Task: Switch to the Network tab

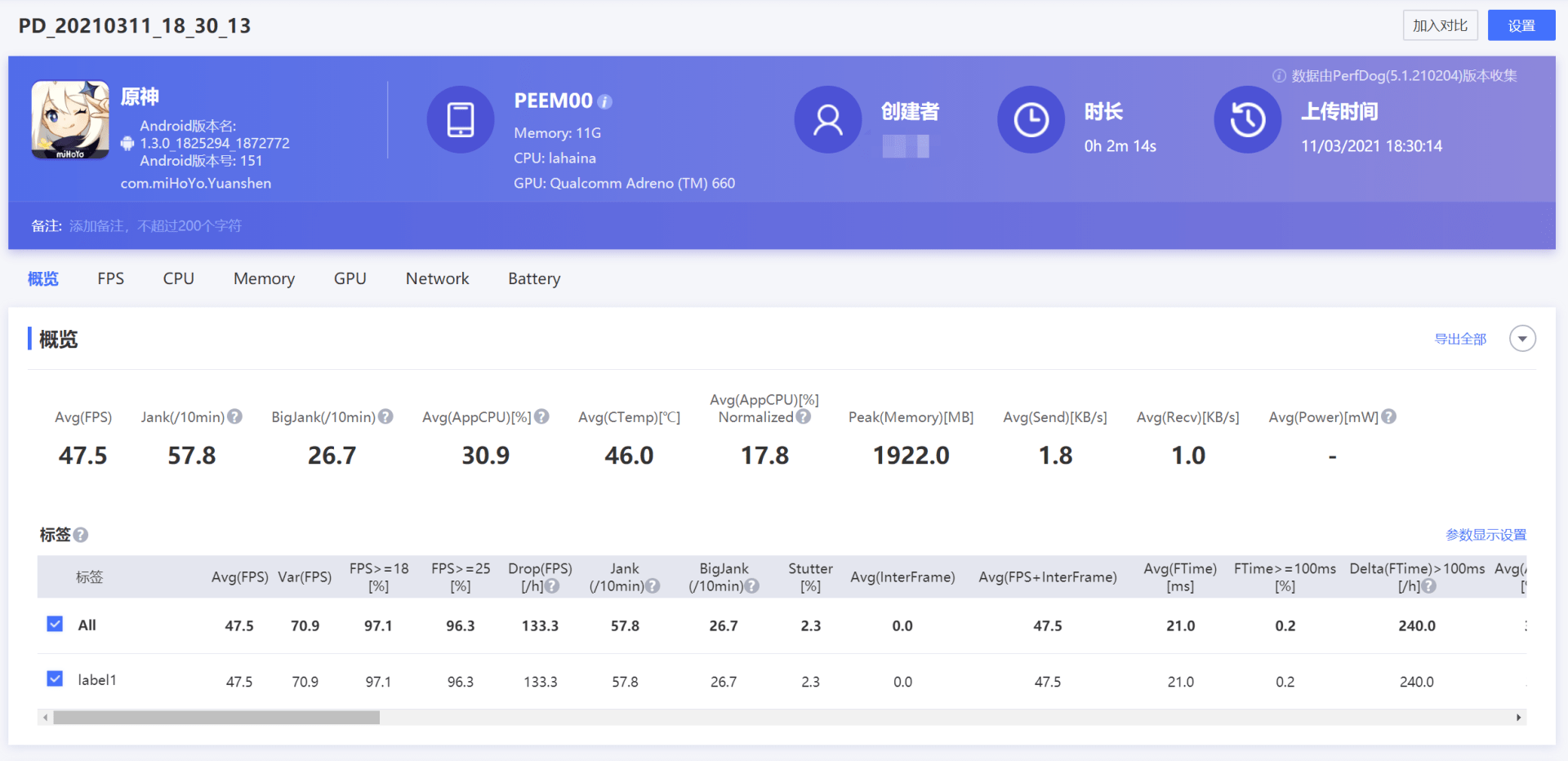Action: [x=438, y=279]
